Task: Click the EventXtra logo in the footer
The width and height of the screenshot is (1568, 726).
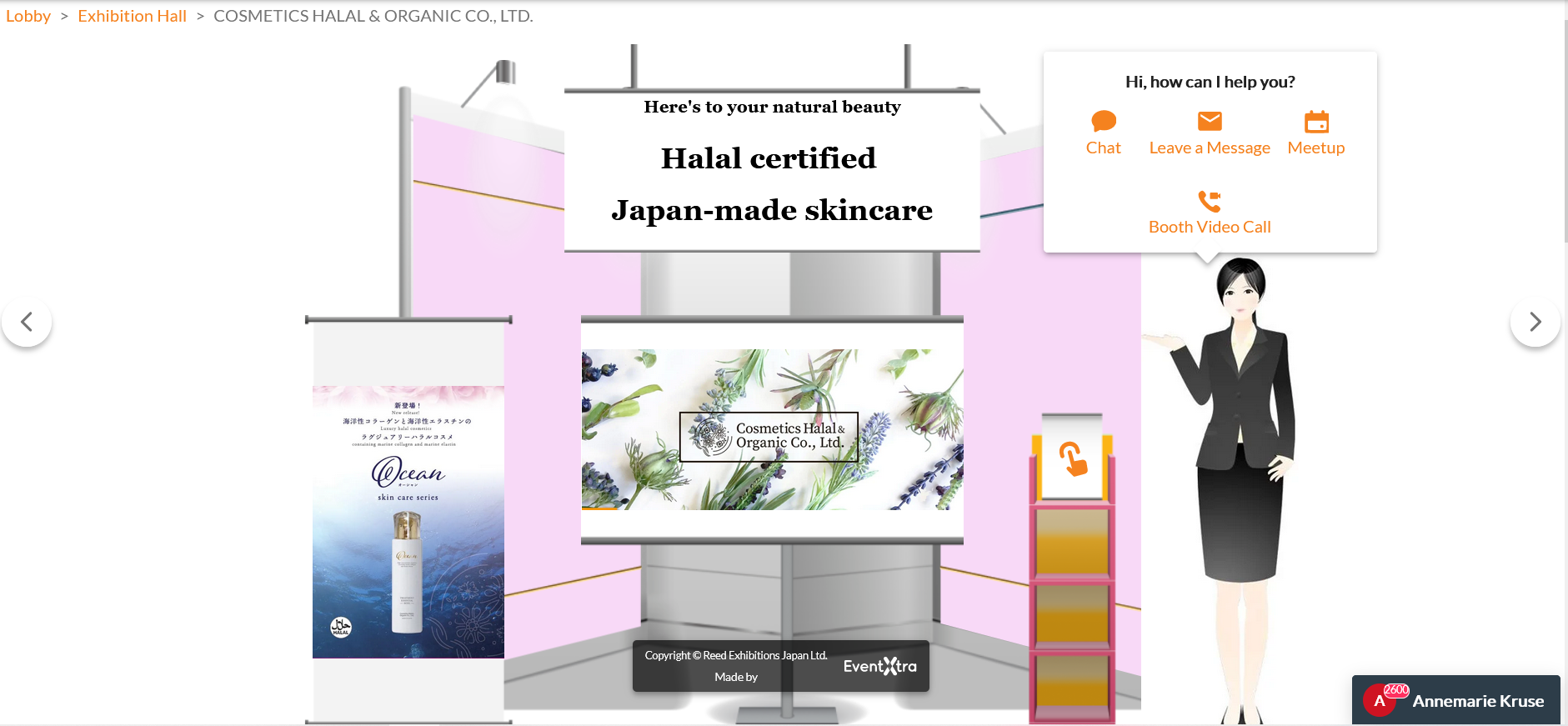Action: (879, 666)
